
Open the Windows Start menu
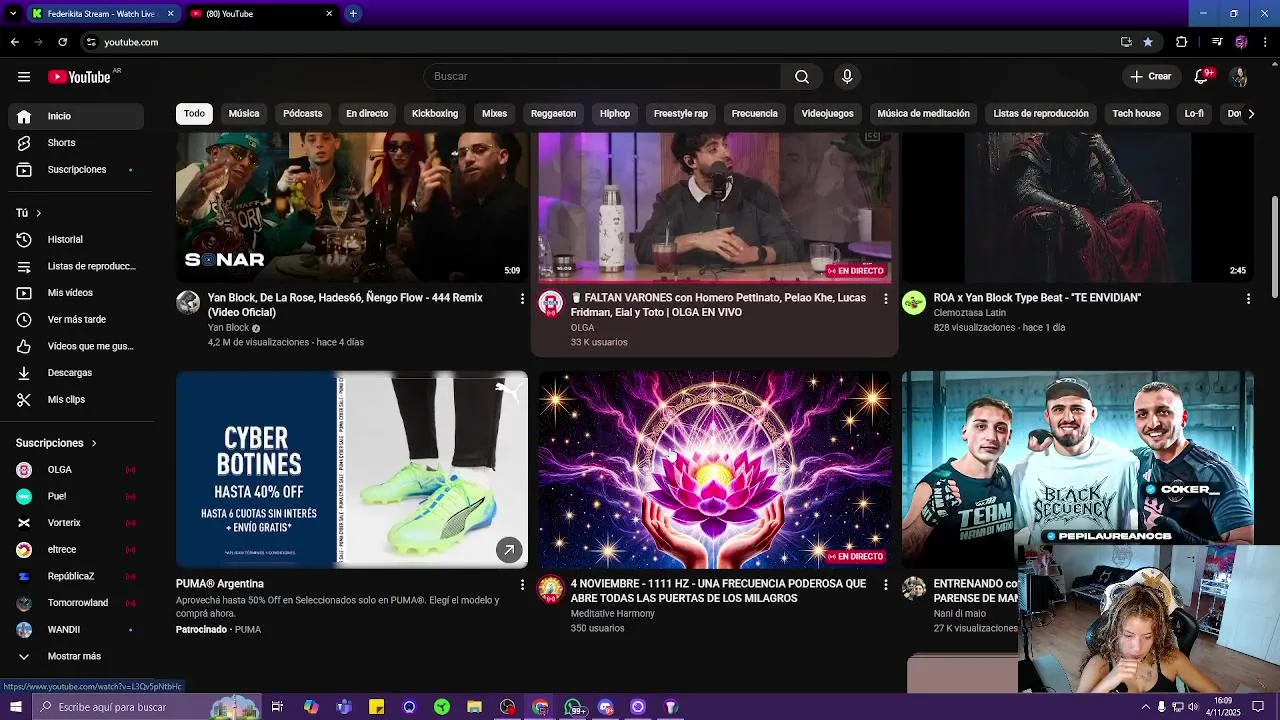click(x=15, y=707)
